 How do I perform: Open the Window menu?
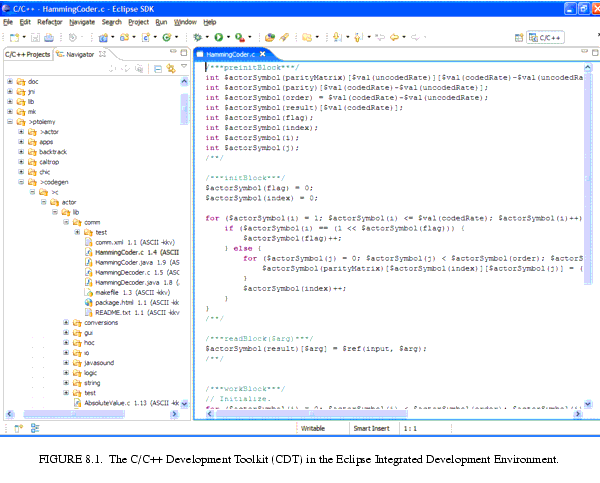[185, 21]
